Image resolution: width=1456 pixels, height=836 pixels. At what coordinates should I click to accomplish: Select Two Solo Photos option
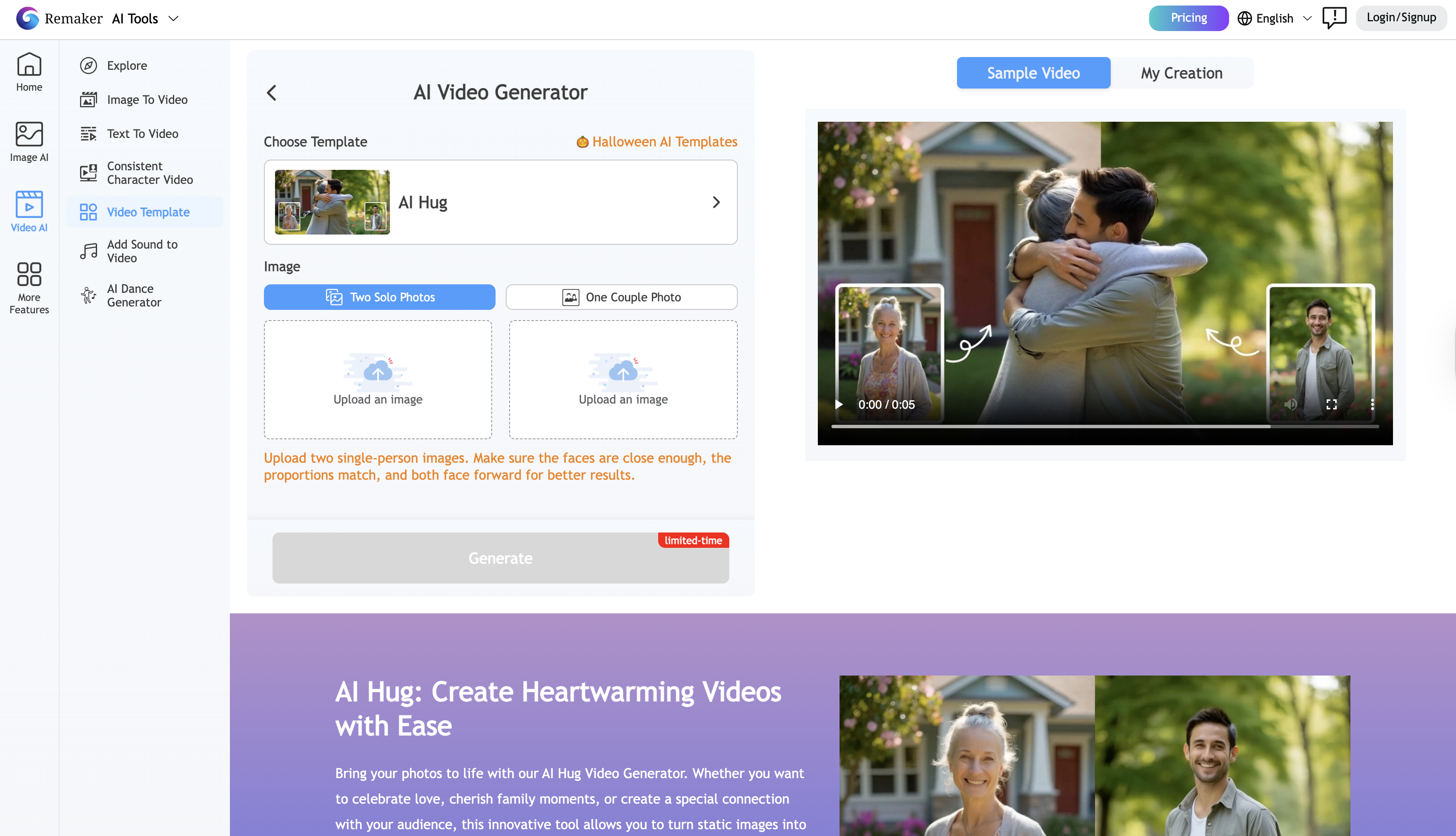coord(379,297)
